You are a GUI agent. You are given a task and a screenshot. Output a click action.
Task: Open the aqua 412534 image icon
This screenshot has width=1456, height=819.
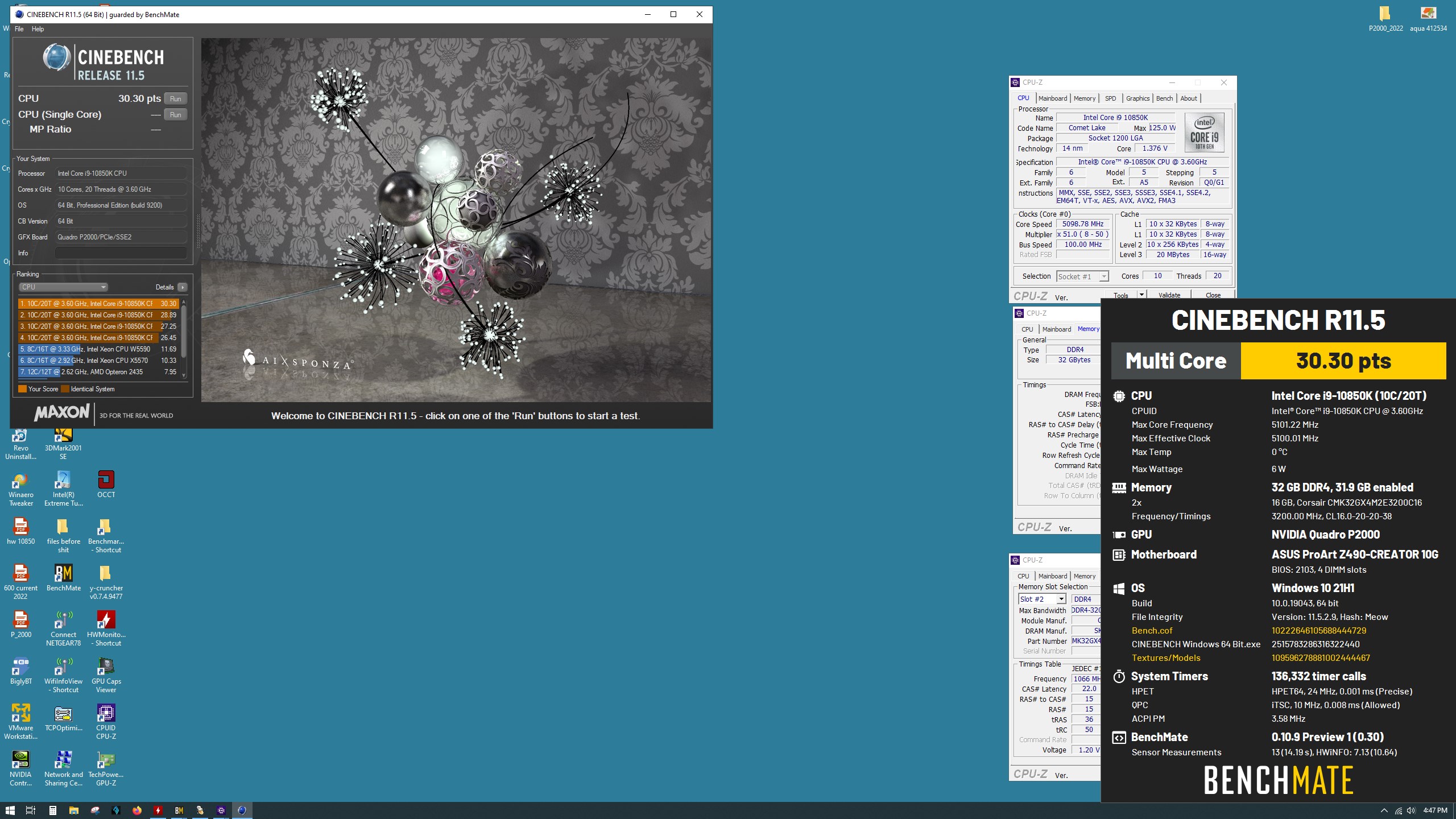pyautogui.click(x=1428, y=18)
